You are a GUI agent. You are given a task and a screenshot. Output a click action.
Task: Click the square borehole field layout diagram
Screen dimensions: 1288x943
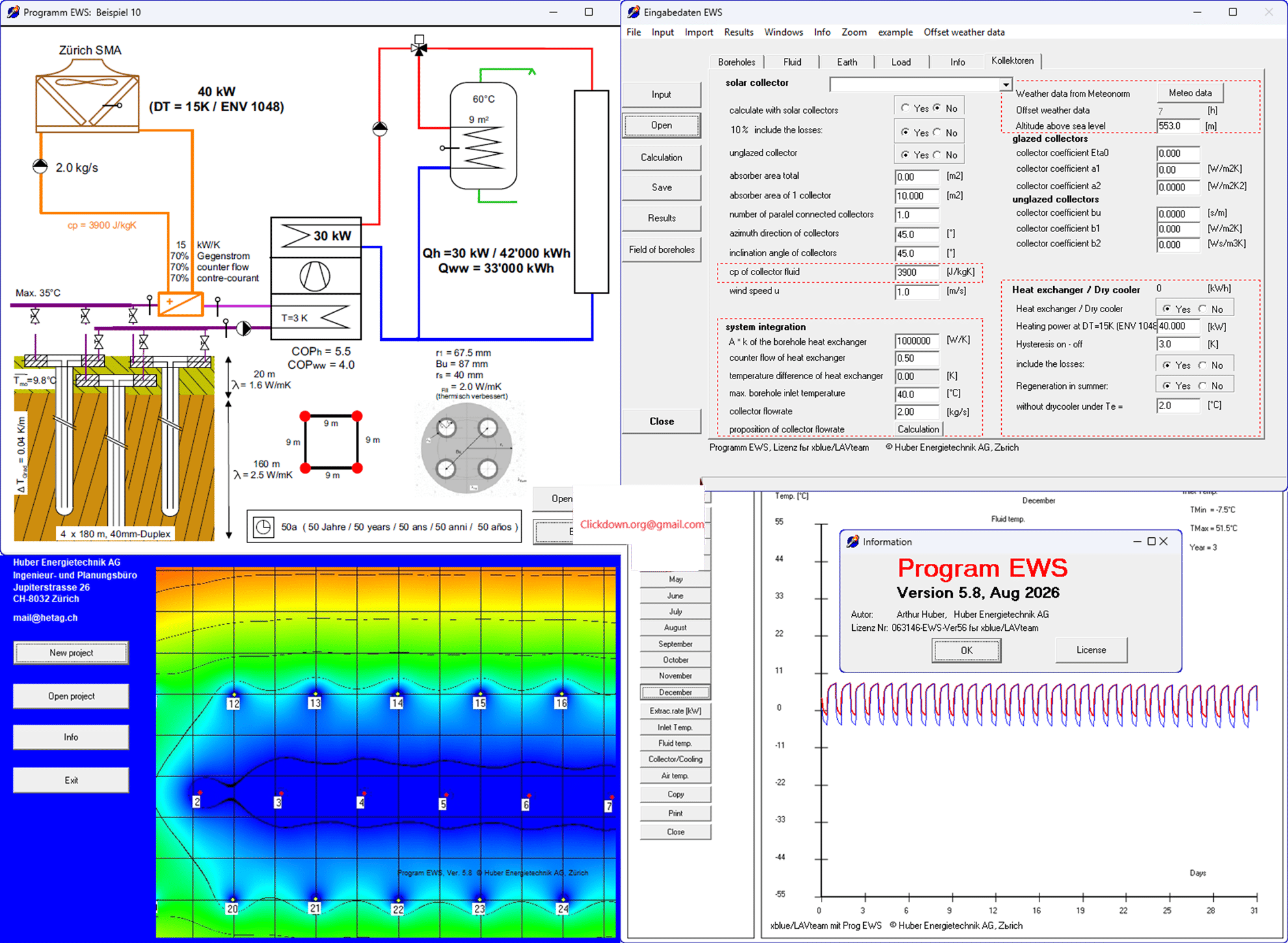[x=331, y=442]
